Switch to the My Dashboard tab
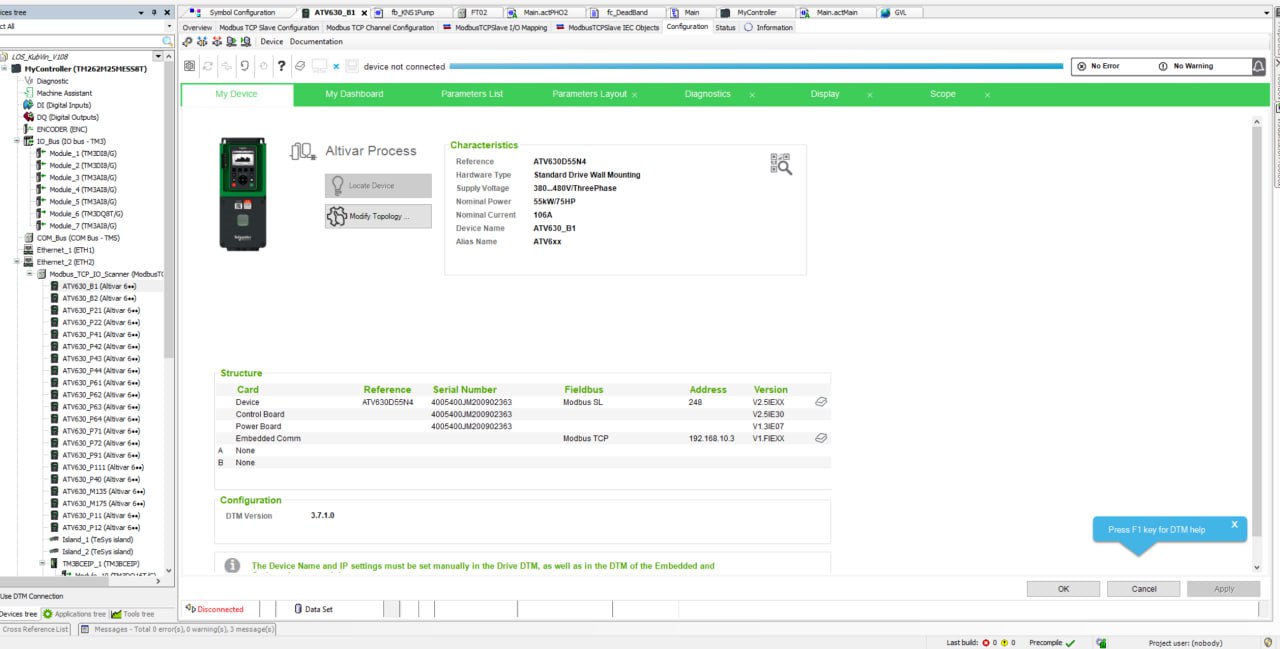This screenshot has height=649, width=1280. point(354,94)
